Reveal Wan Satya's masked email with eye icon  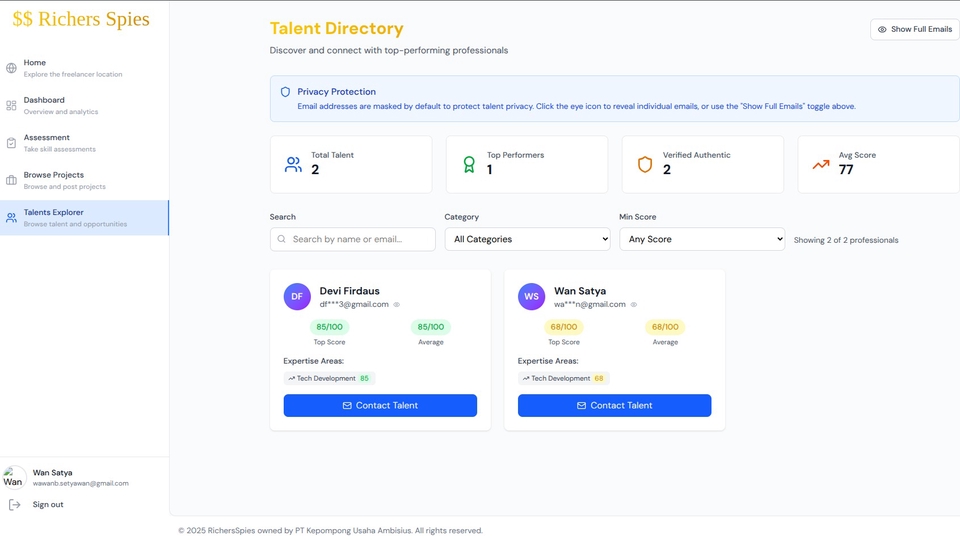click(x=634, y=305)
